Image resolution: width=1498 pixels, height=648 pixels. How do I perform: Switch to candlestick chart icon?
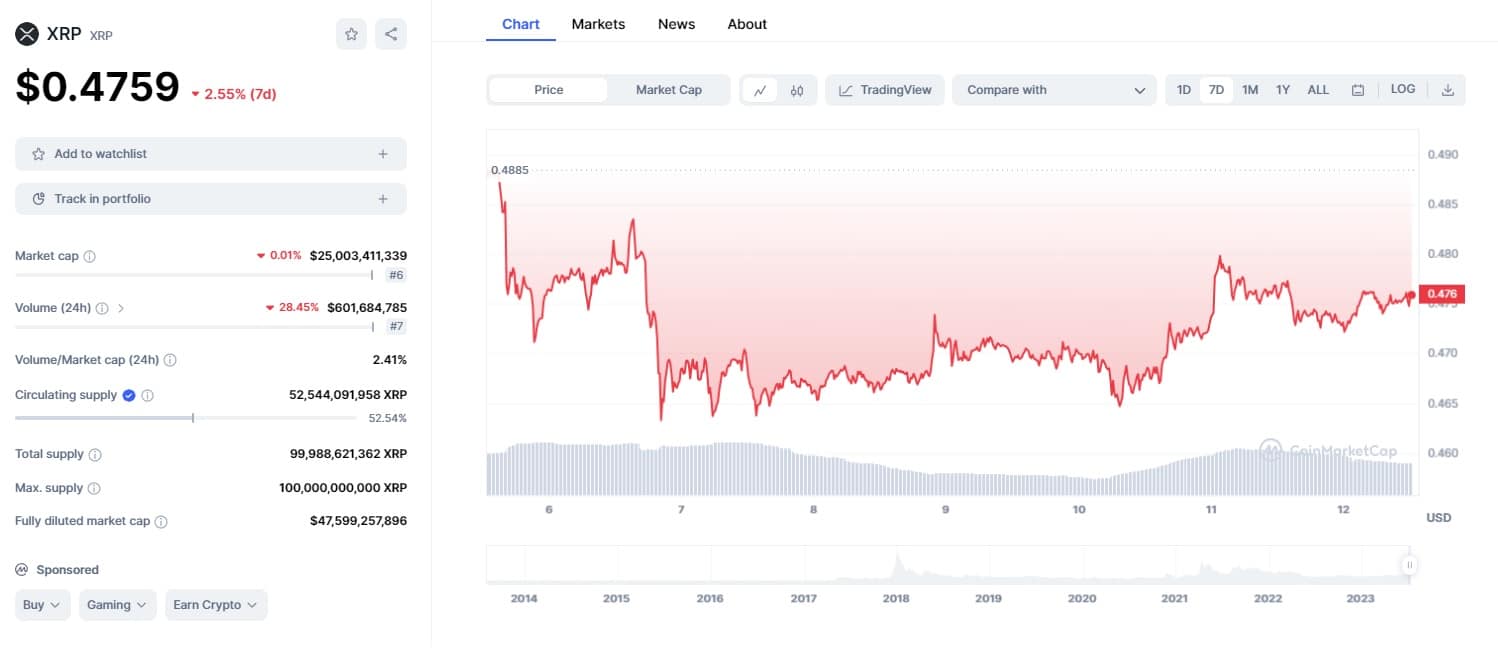(797, 90)
